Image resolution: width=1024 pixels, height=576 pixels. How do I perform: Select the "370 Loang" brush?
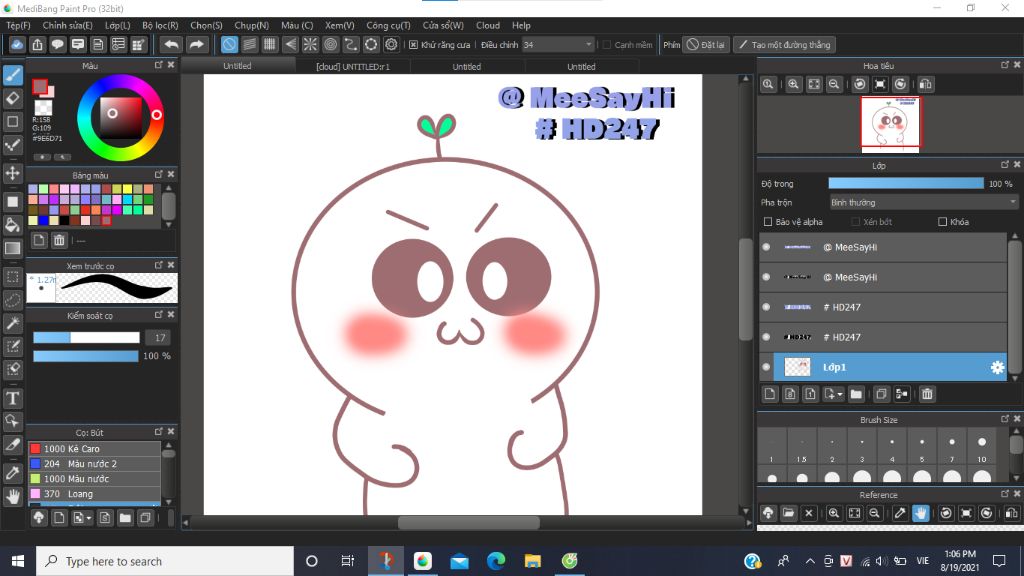click(94, 494)
